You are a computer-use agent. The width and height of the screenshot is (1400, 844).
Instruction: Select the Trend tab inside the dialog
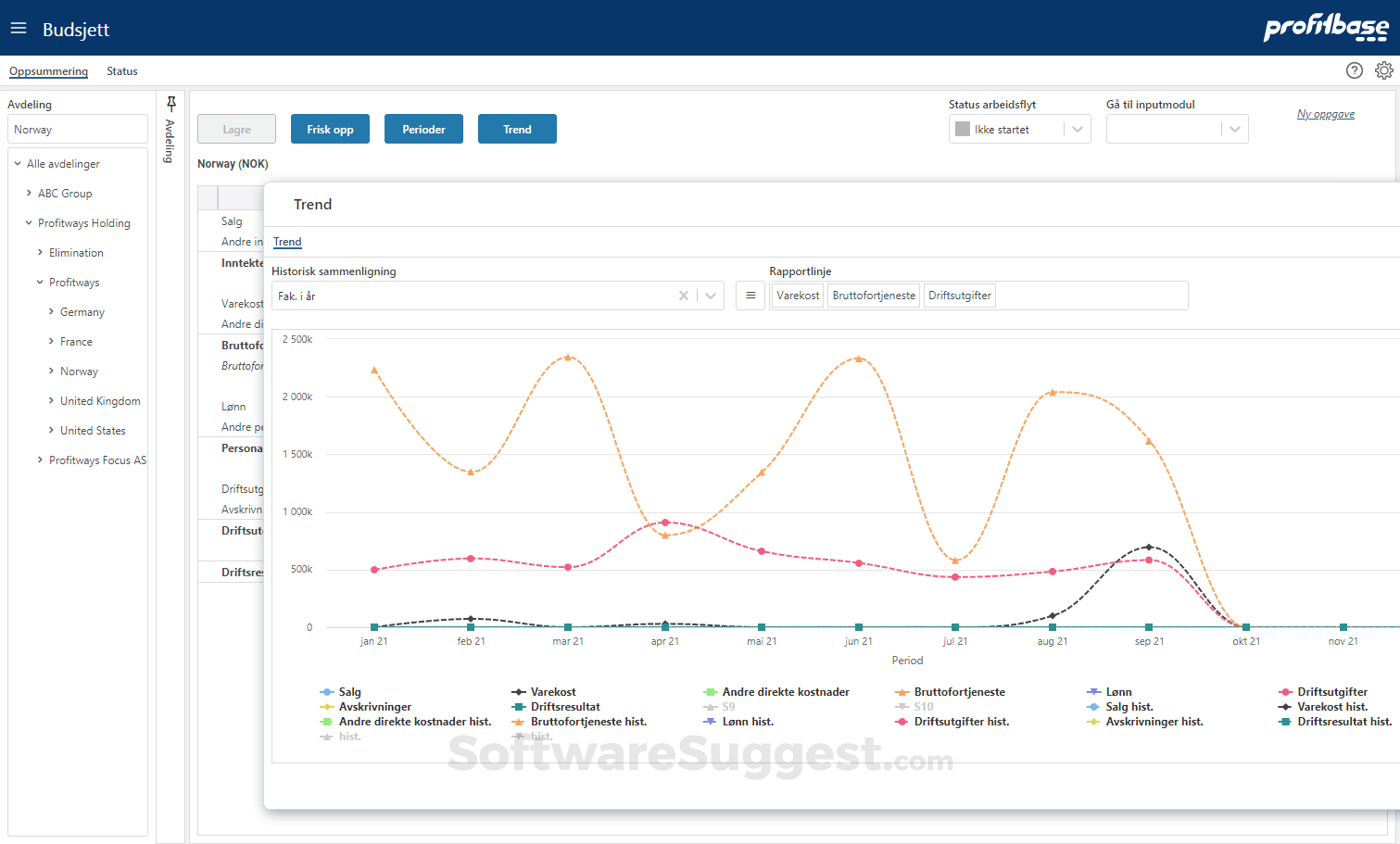287,241
